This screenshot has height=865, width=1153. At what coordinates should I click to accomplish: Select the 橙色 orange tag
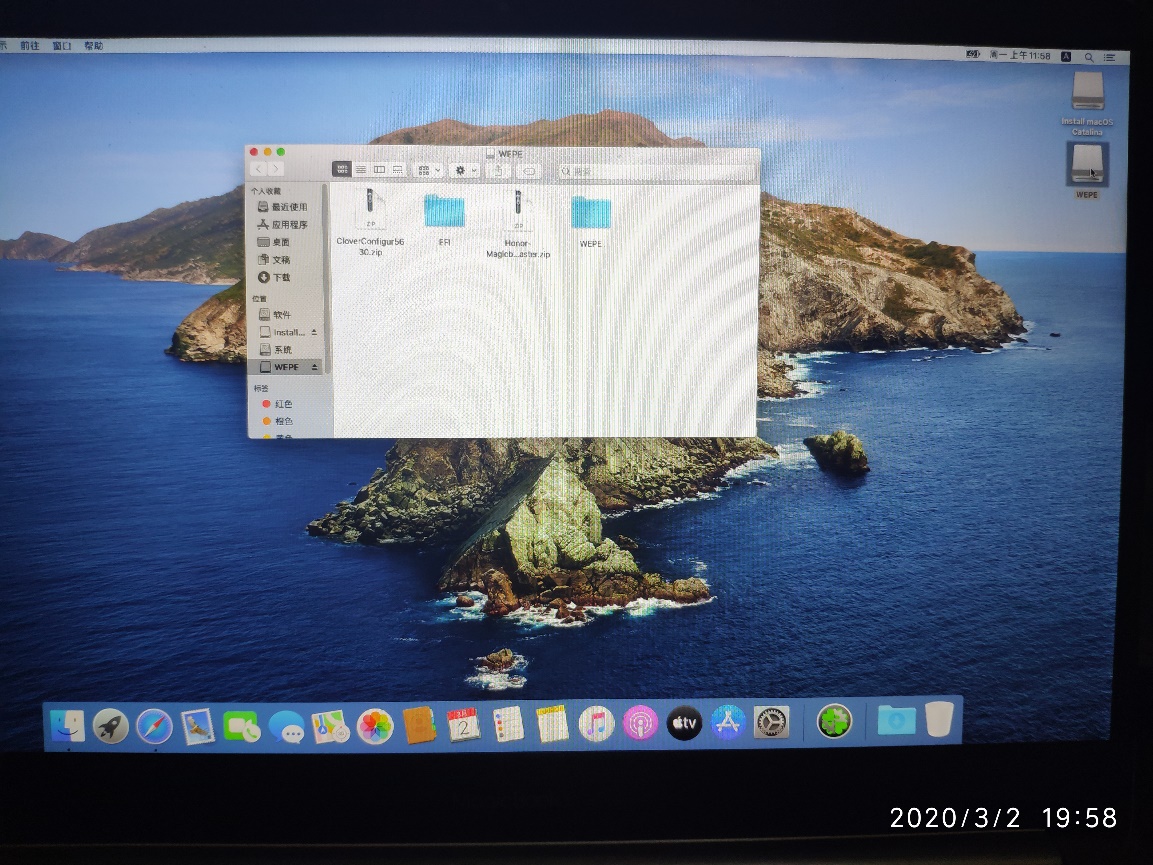click(x=278, y=421)
